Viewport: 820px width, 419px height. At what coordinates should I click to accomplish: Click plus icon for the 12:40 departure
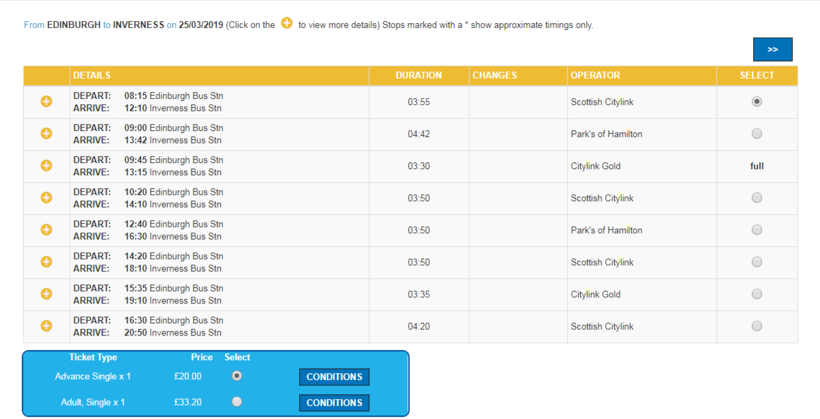[x=46, y=230]
